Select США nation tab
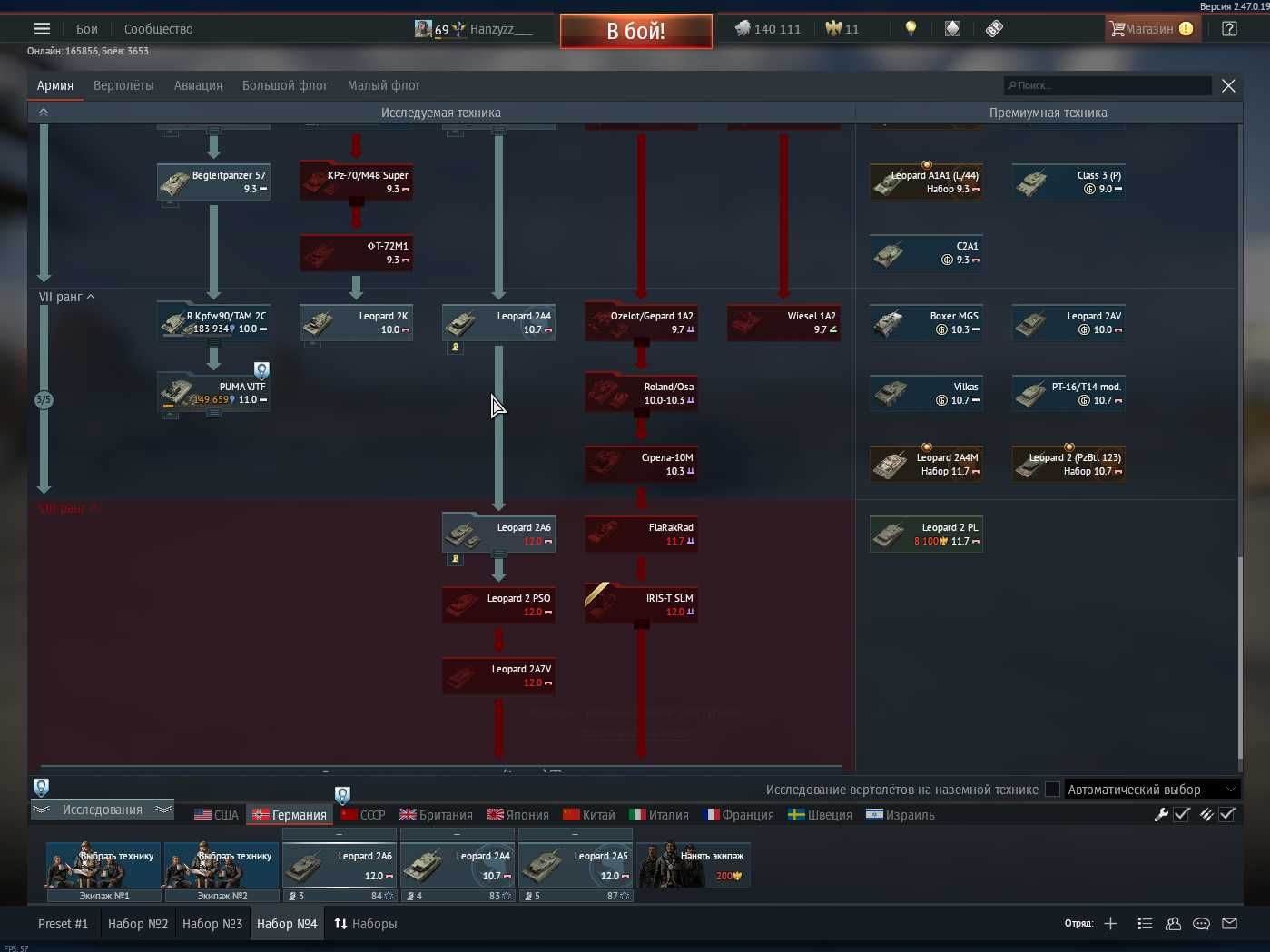Screen dimensions: 1270x952 [x=216, y=815]
